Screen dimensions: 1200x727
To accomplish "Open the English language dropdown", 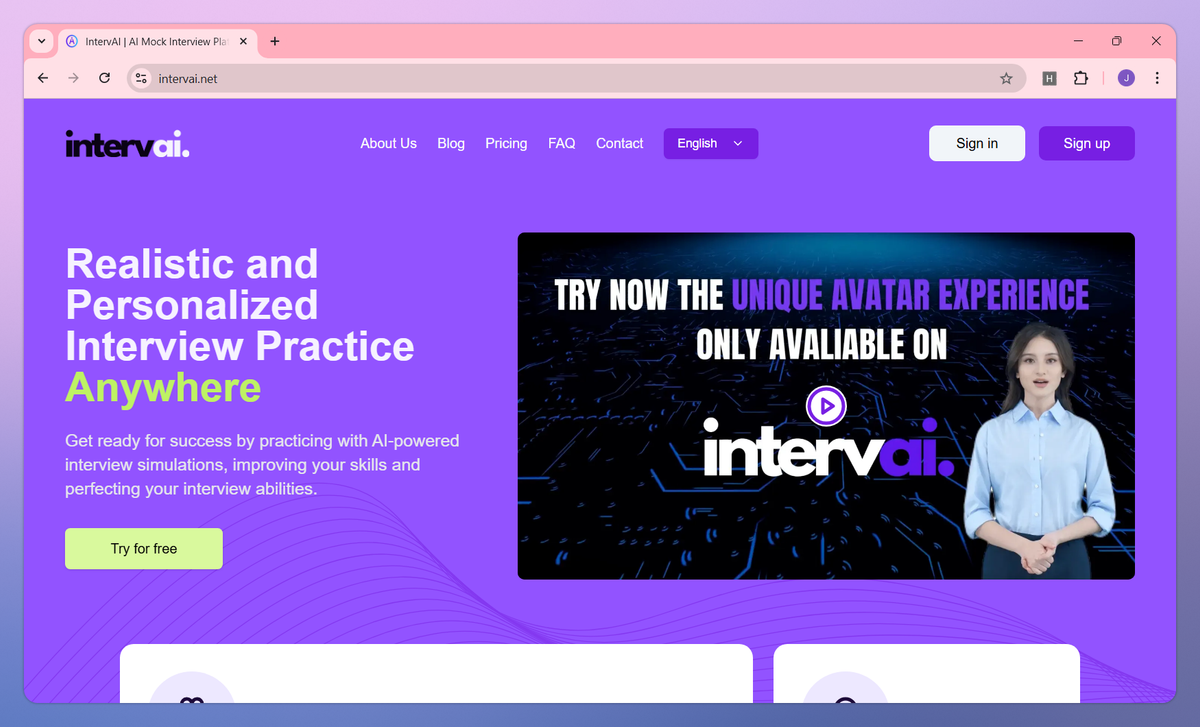I will [x=711, y=143].
